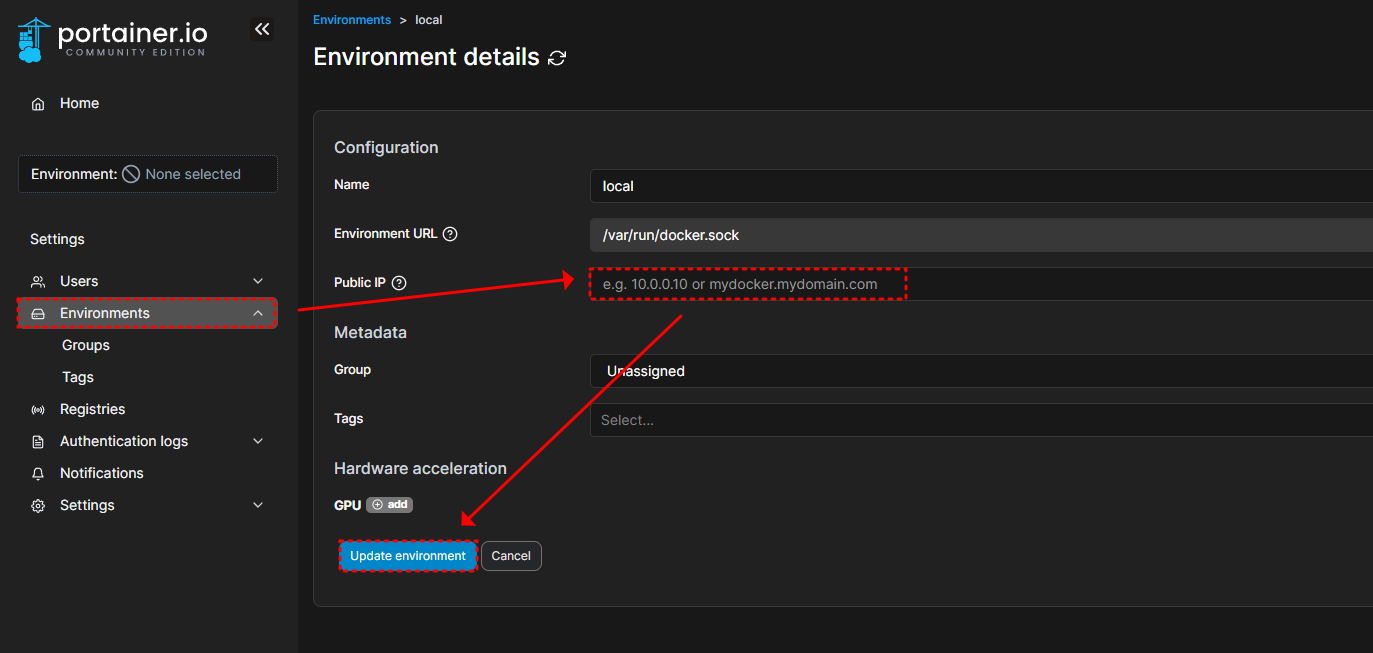1373x653 pixels.
Task: Click the GPU label
Action: 347,506
